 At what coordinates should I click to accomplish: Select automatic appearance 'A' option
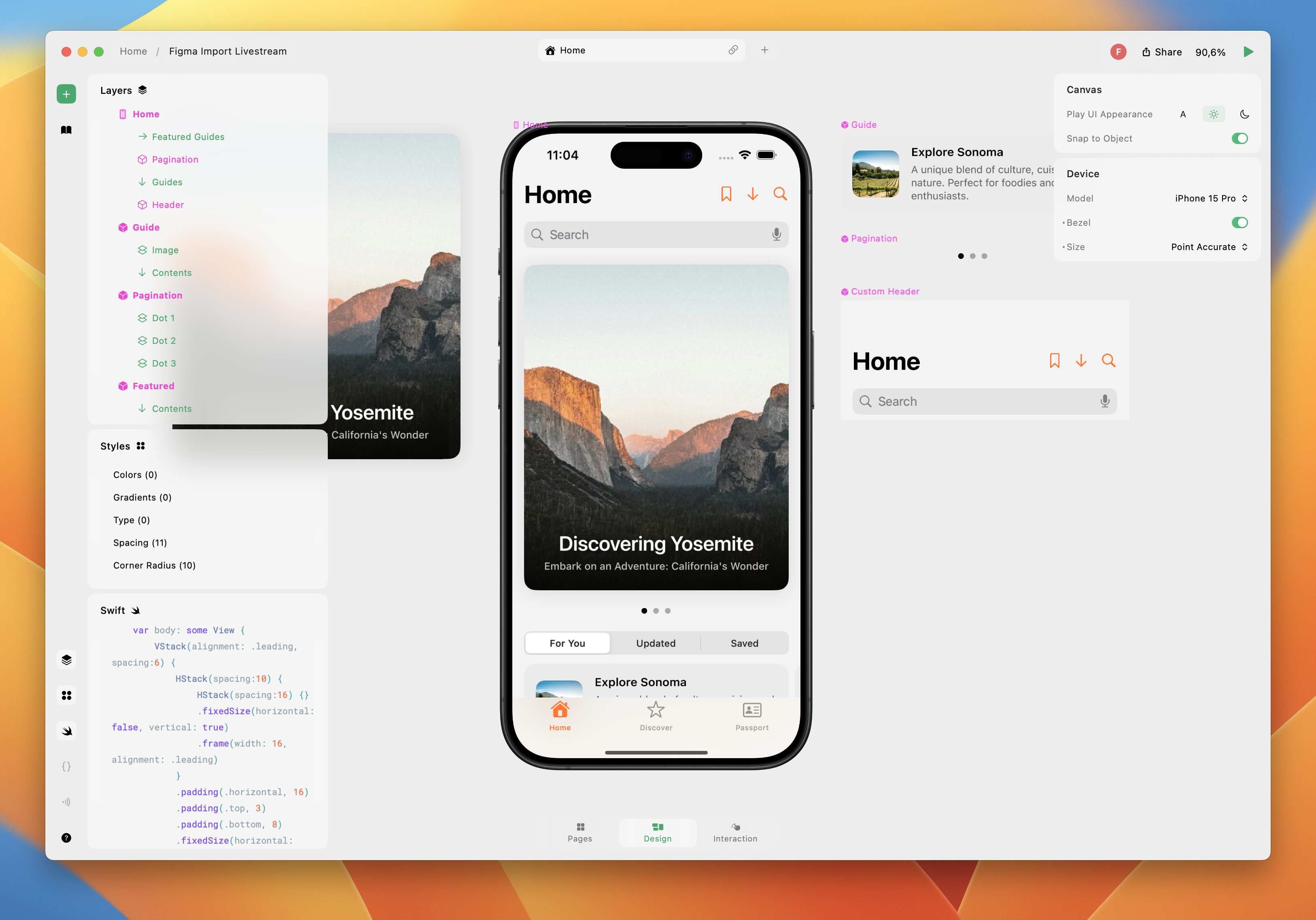click(1183, 114)
